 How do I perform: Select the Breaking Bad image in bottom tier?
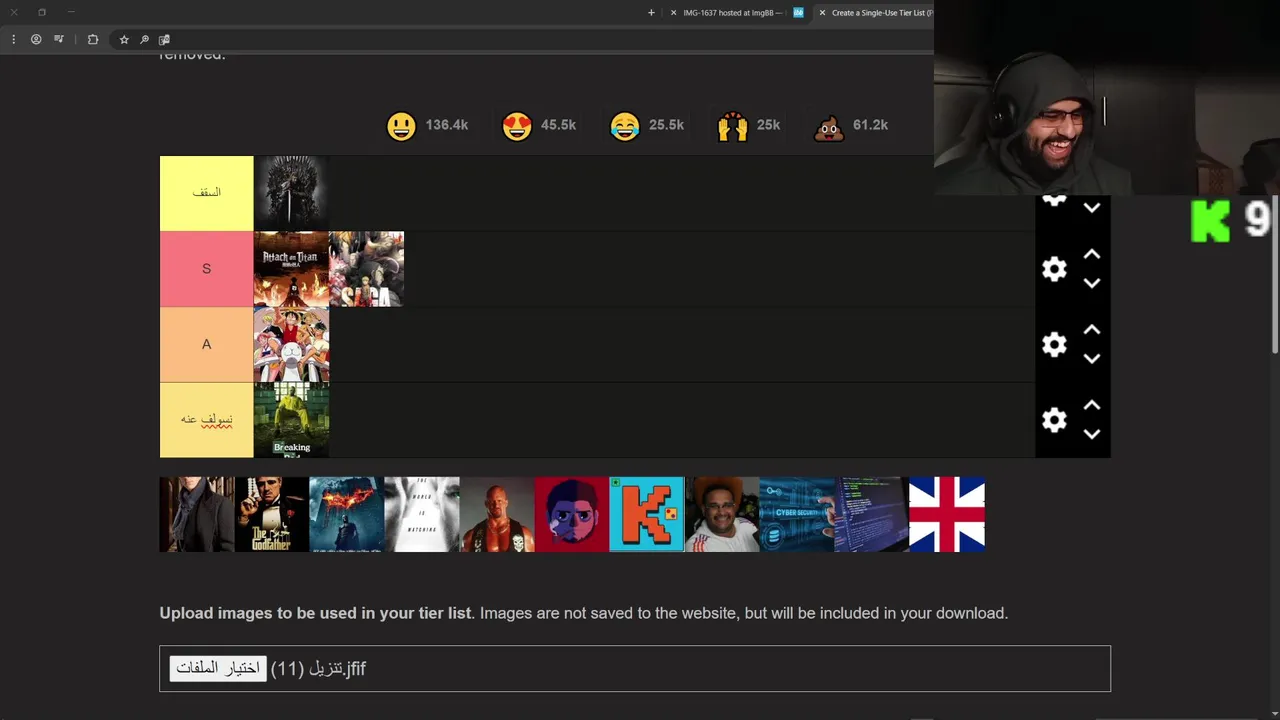(291, 420)
